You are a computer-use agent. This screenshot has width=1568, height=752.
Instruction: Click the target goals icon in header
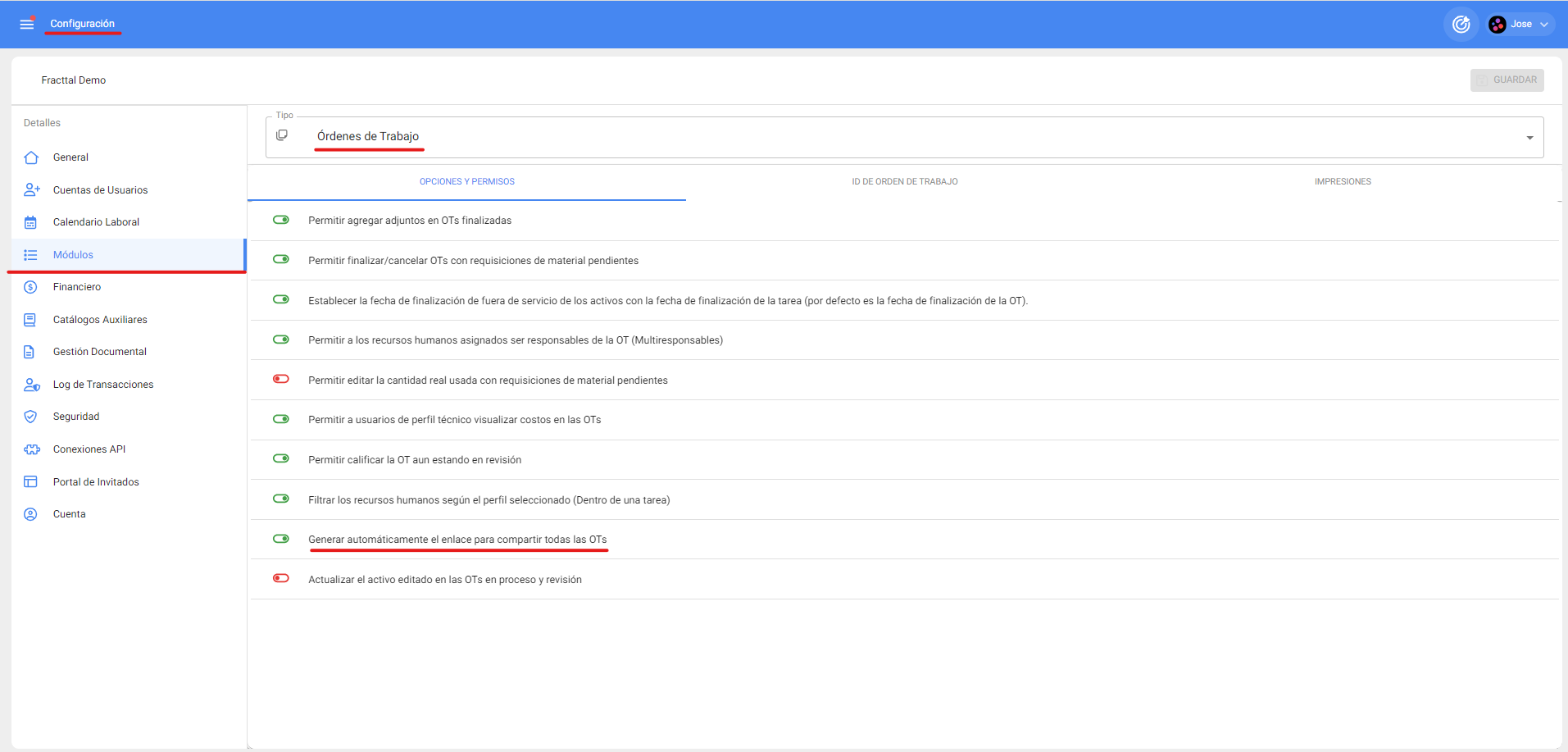pos(1461,25)
